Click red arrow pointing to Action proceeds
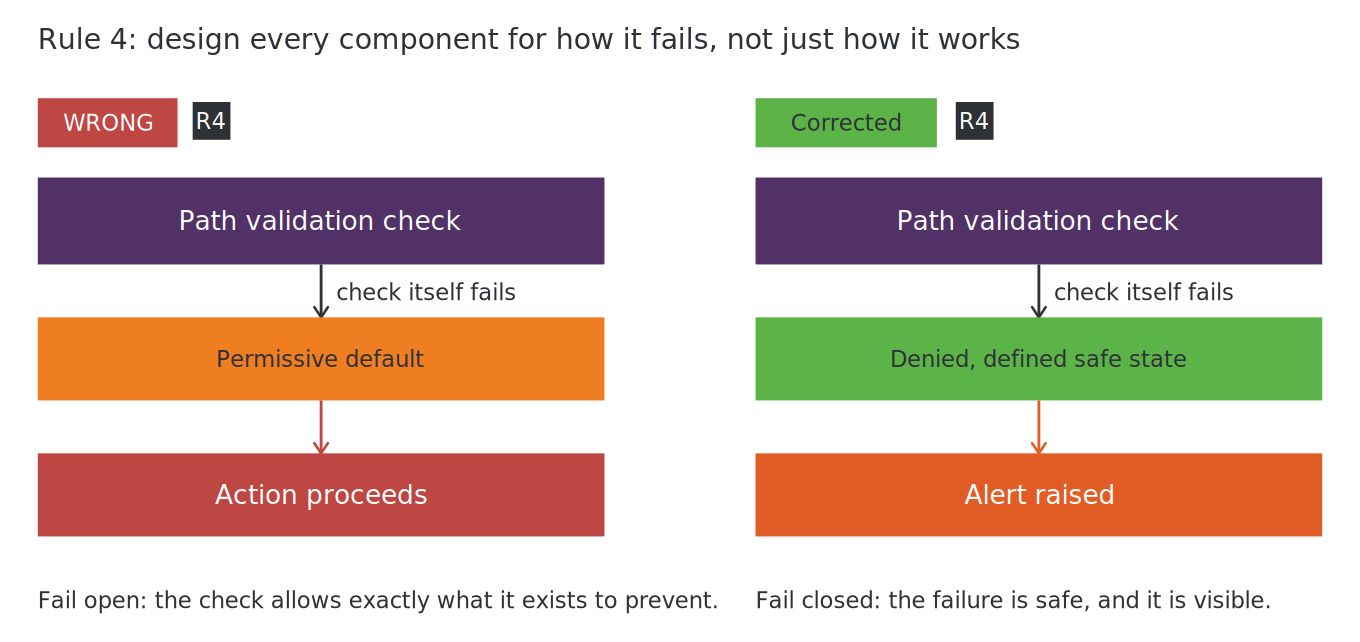 click(321, 427)
